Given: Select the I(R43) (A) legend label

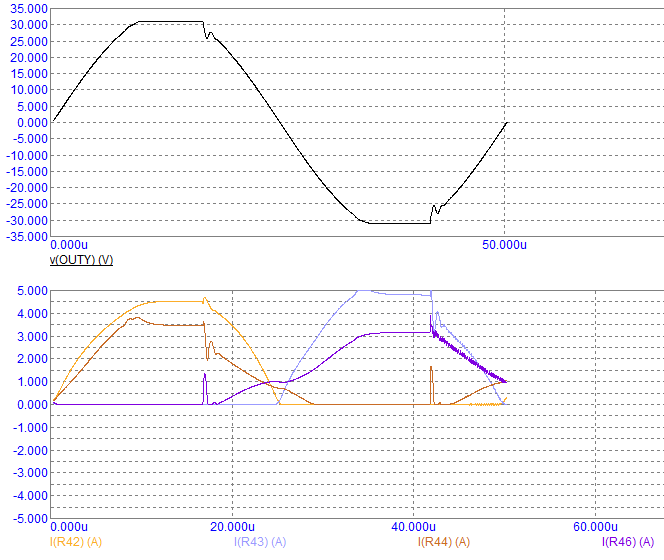Looking at the screenshot, I should pos(260,541).
